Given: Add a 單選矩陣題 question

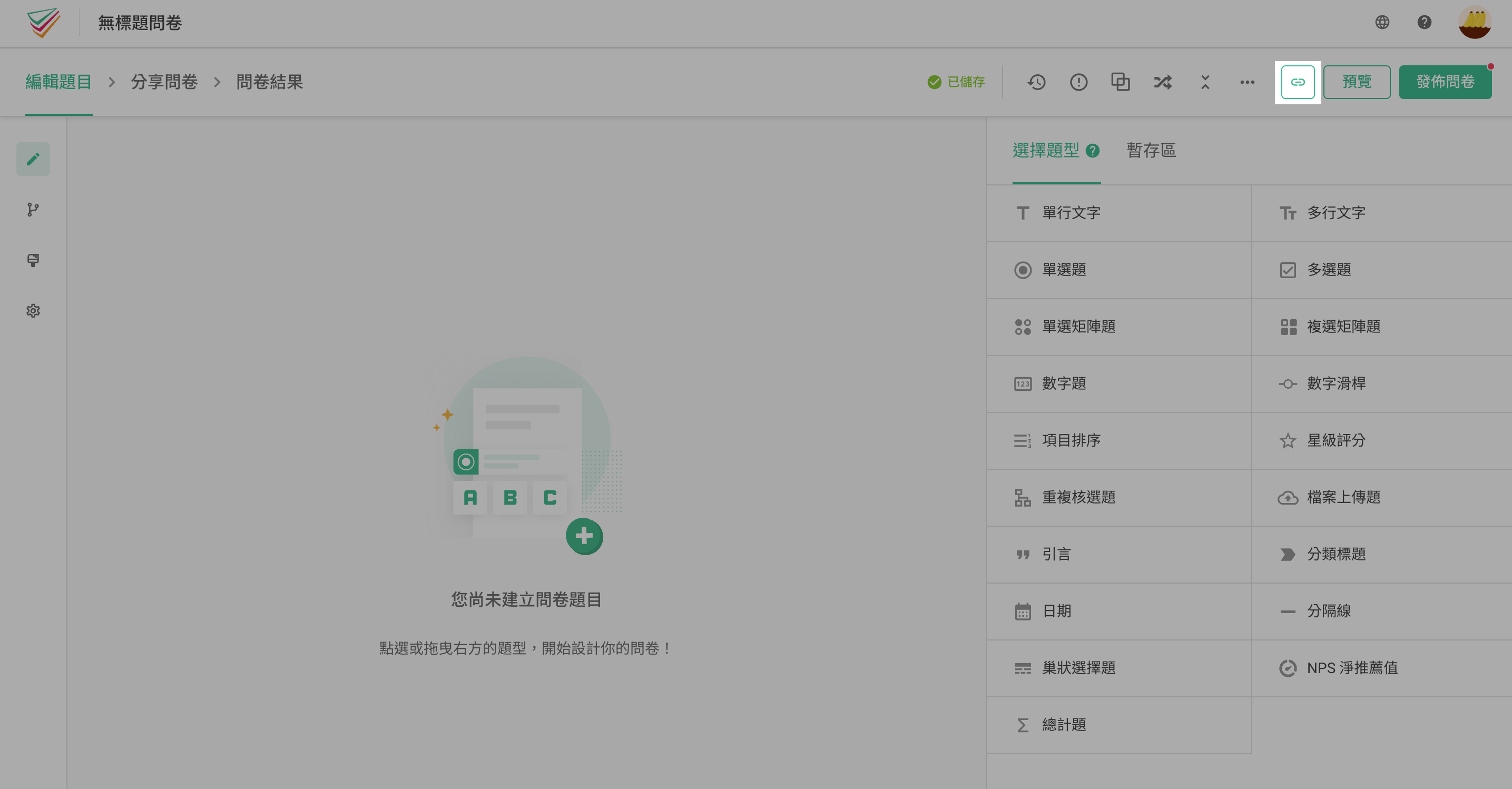Looking at the screenshot, I should 1119,327.
